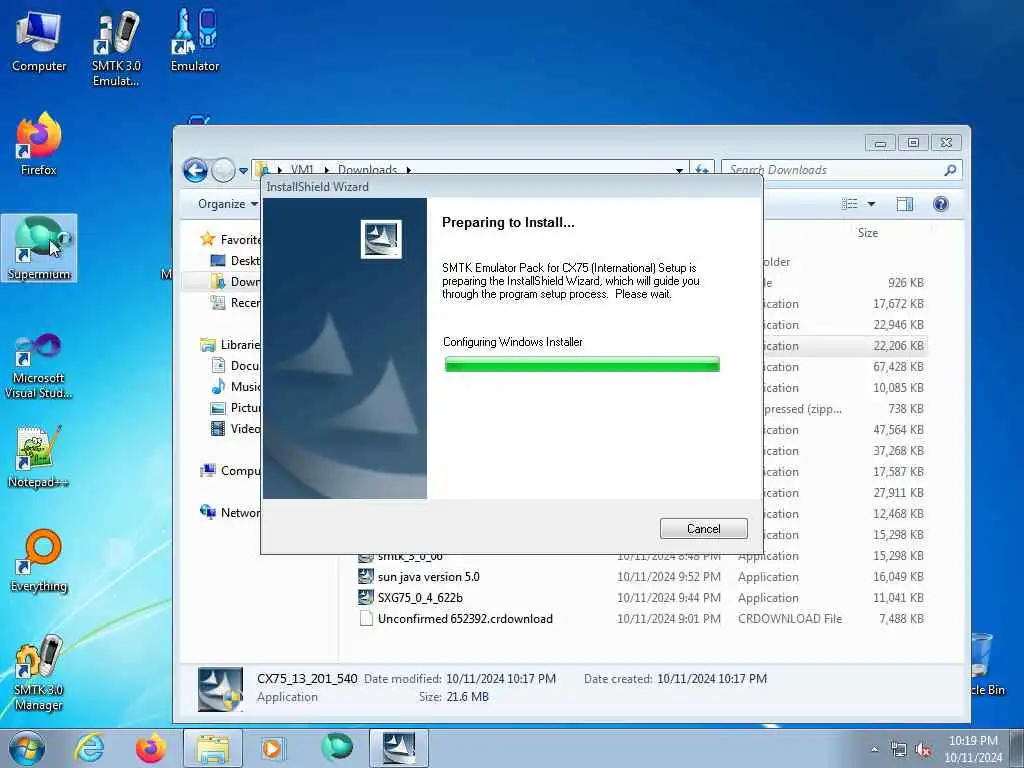Open the clock showing 10:19 PM

point(973,748)
